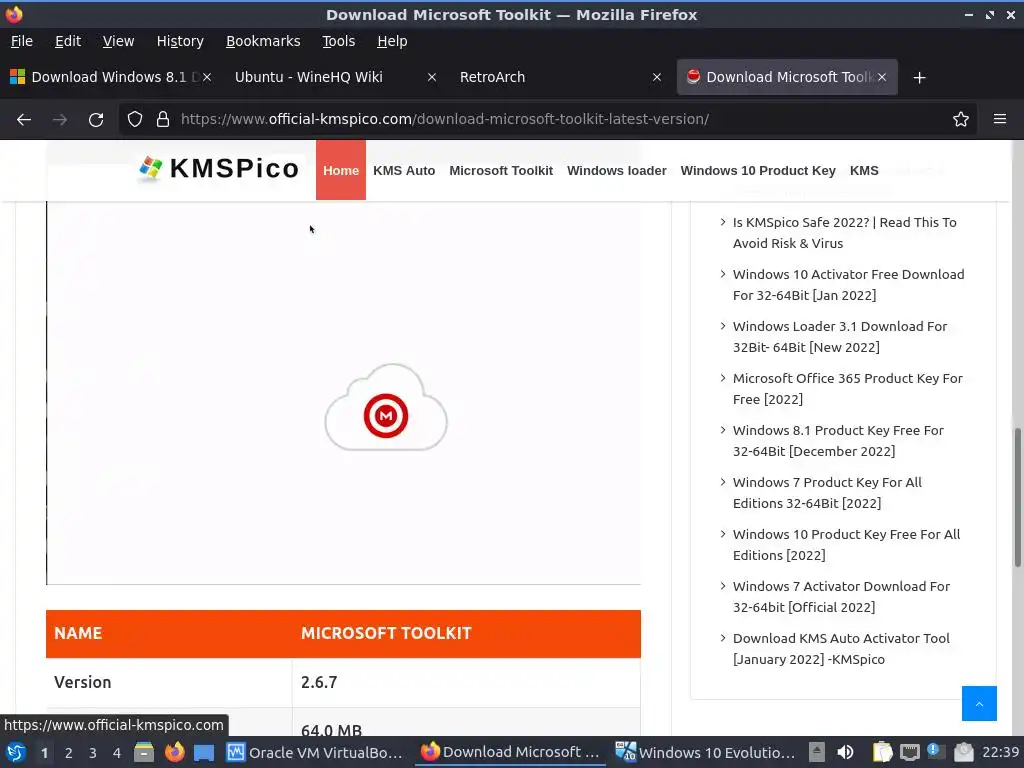
Task: Click the taskbar clock showing 22:39
Action: (x=1000, y=752)
